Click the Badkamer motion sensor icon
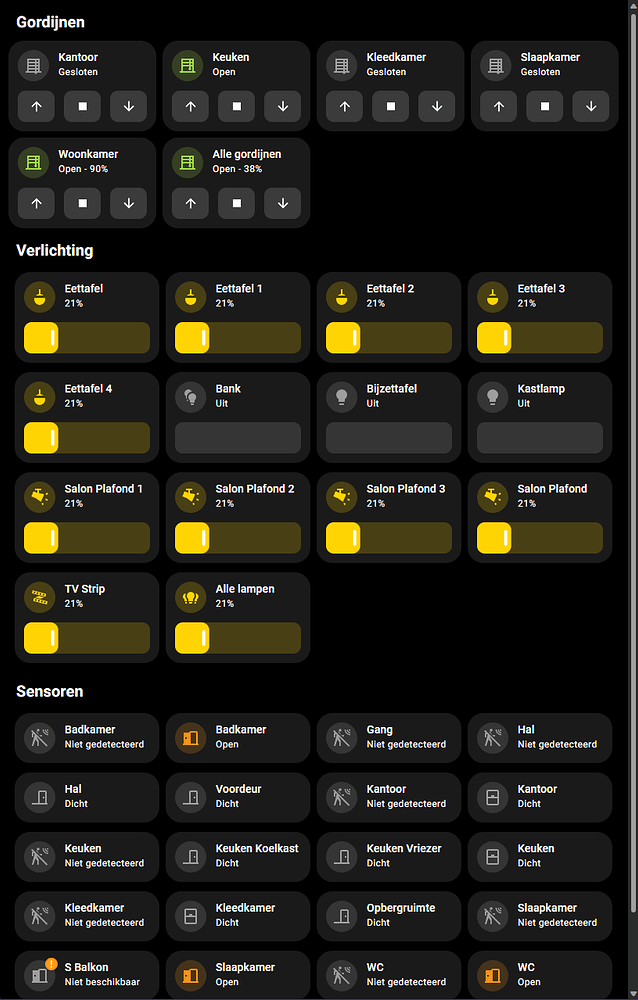The height and width of the screenshot is (1000, 638). click(40, 737)
